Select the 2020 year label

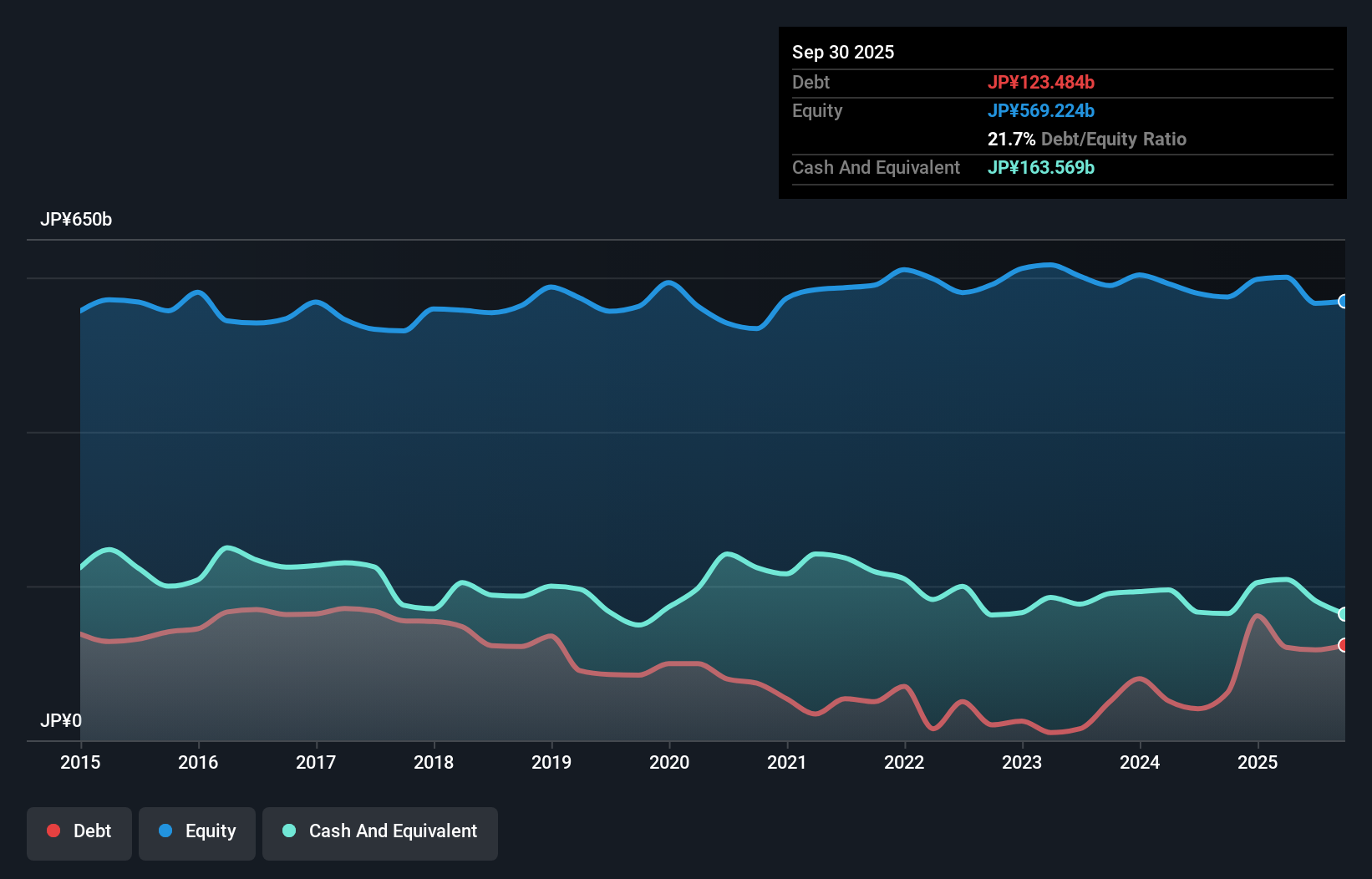pyautogui.click(x=669, y=762)
